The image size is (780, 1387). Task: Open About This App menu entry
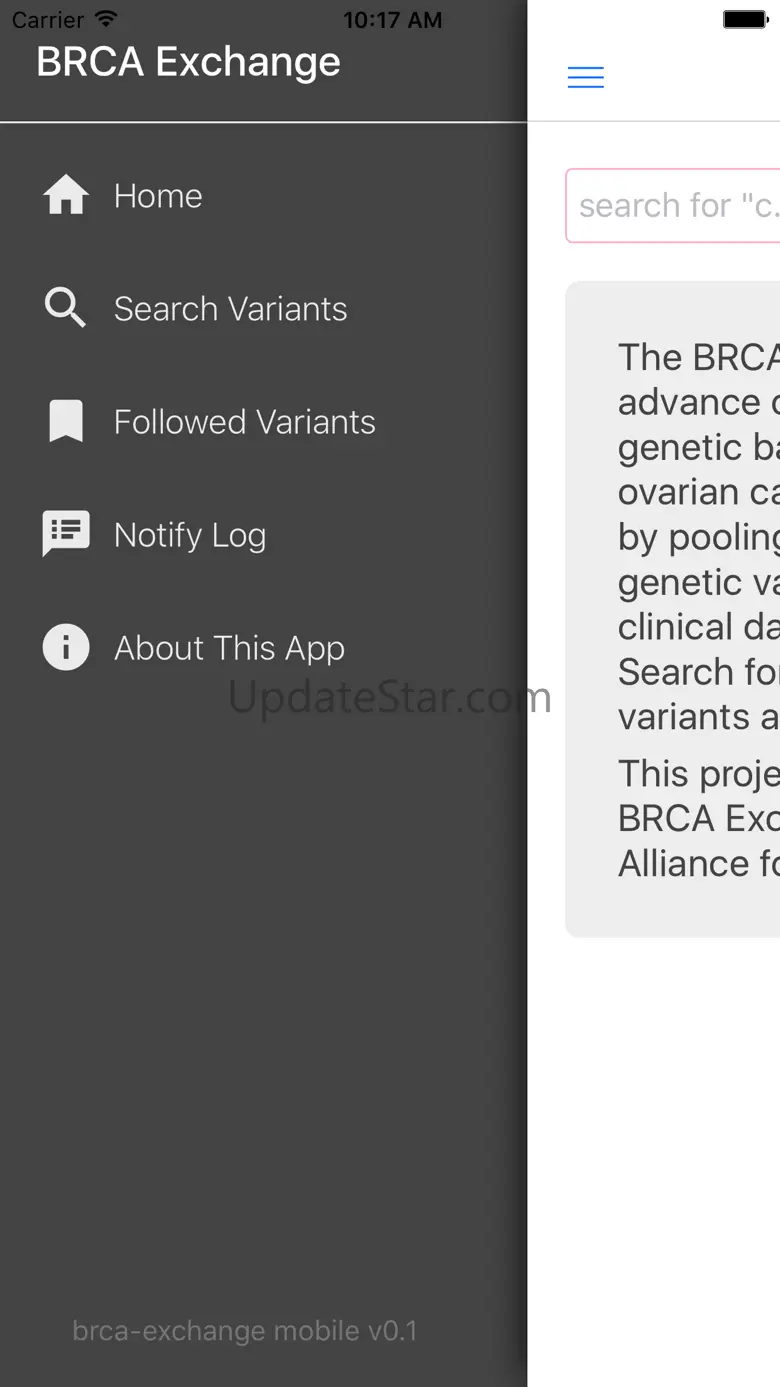pos(229,648)
